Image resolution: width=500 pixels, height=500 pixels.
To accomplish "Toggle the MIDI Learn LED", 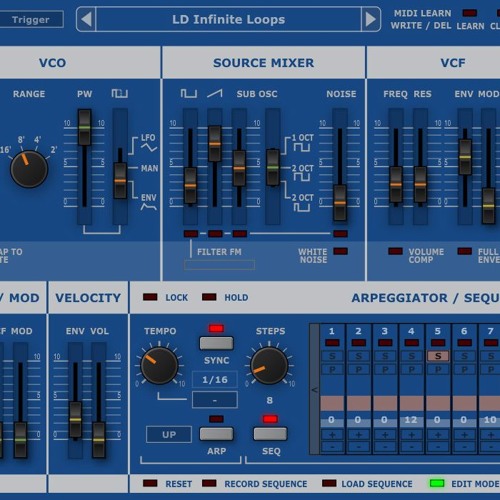I will point(469,13).
